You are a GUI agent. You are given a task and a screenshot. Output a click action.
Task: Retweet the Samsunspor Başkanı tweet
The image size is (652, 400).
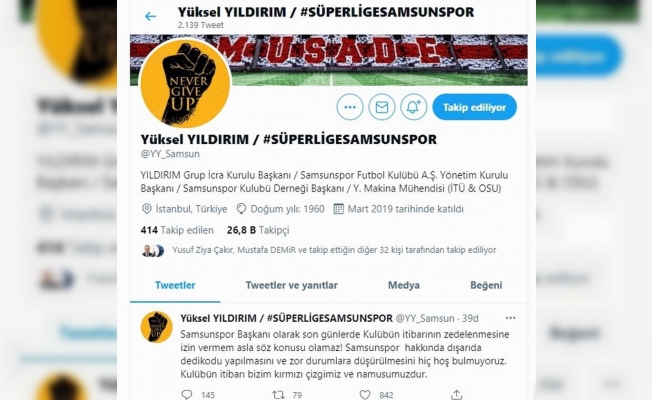click(x=278, y=394)
